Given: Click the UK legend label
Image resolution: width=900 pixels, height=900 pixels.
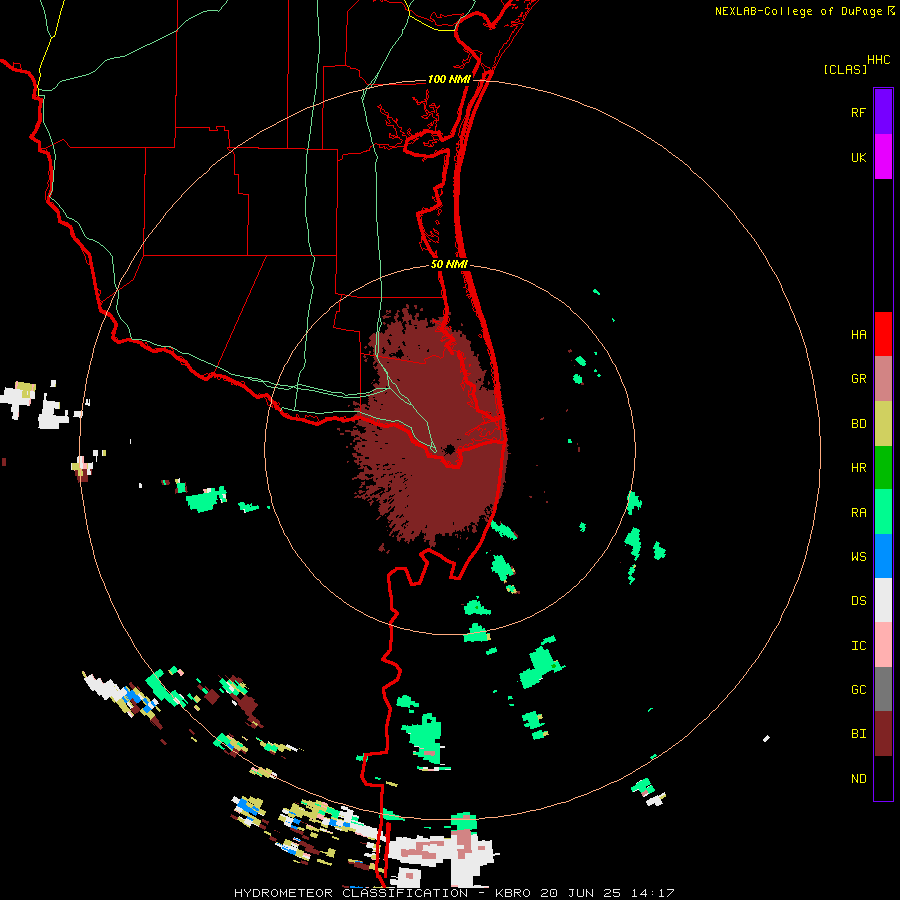Looking at the screenshot, I should tap(859, 157).
